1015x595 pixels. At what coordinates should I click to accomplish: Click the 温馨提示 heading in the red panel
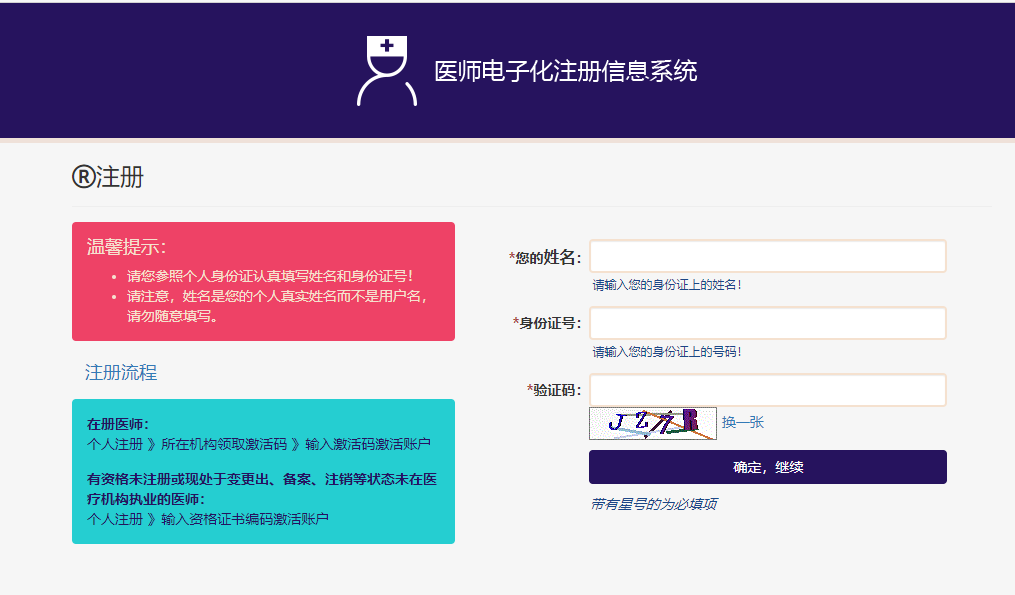(126, 247)
